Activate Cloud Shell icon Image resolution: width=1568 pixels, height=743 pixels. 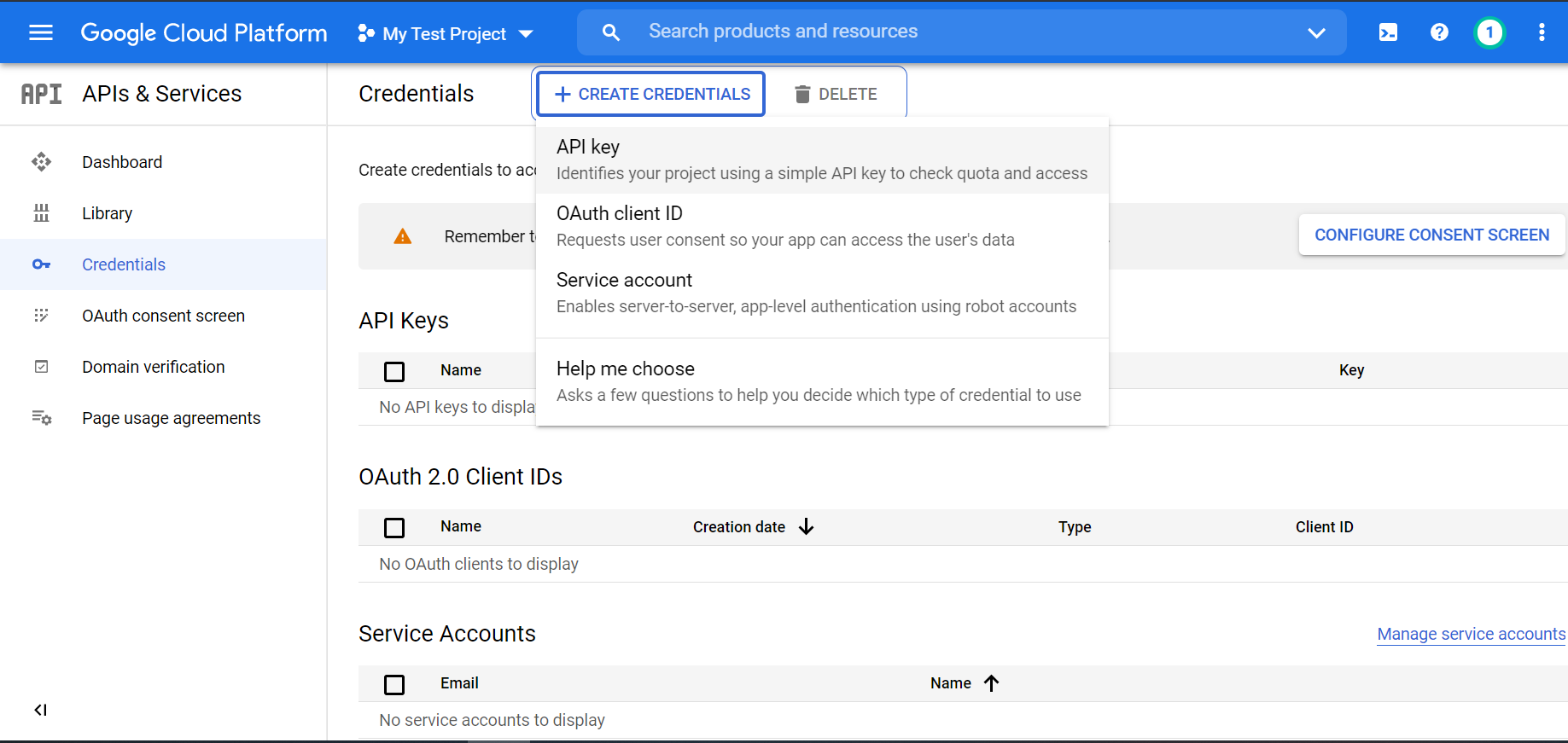click(x=1388, y=32)
